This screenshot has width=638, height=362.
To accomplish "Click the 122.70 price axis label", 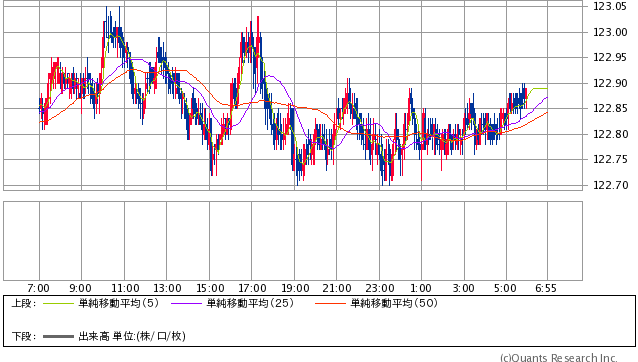I will click(x=610, y=185).
